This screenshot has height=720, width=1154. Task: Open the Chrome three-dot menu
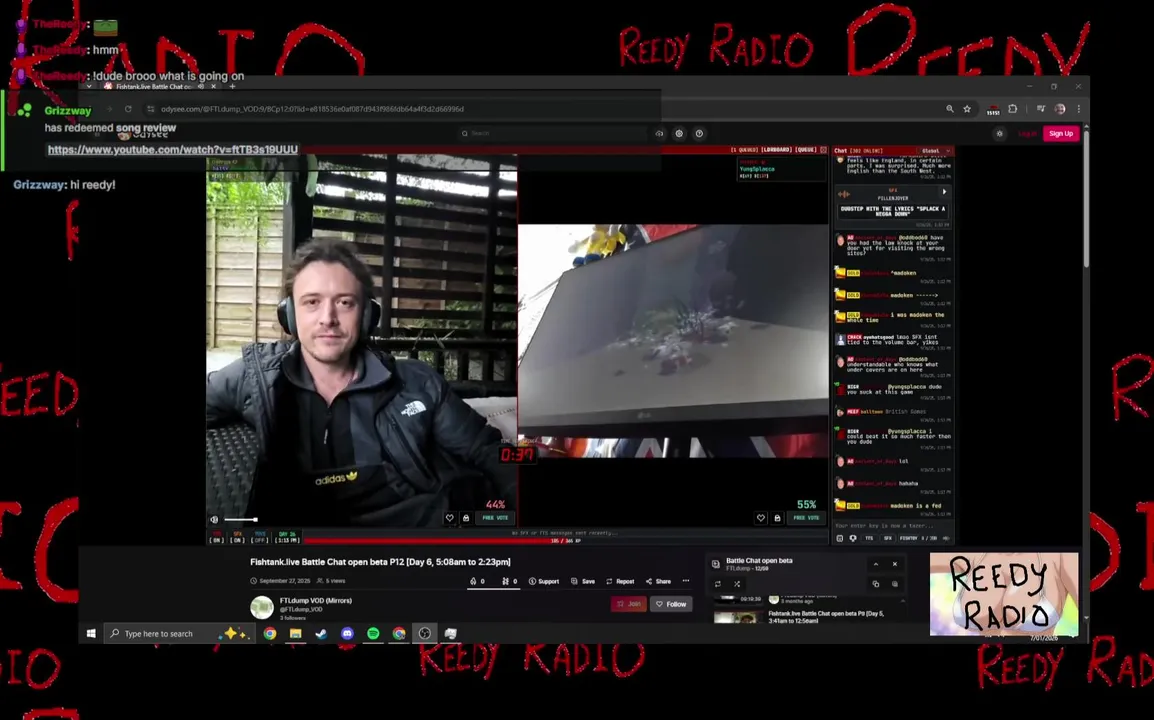pos(1078,109)
